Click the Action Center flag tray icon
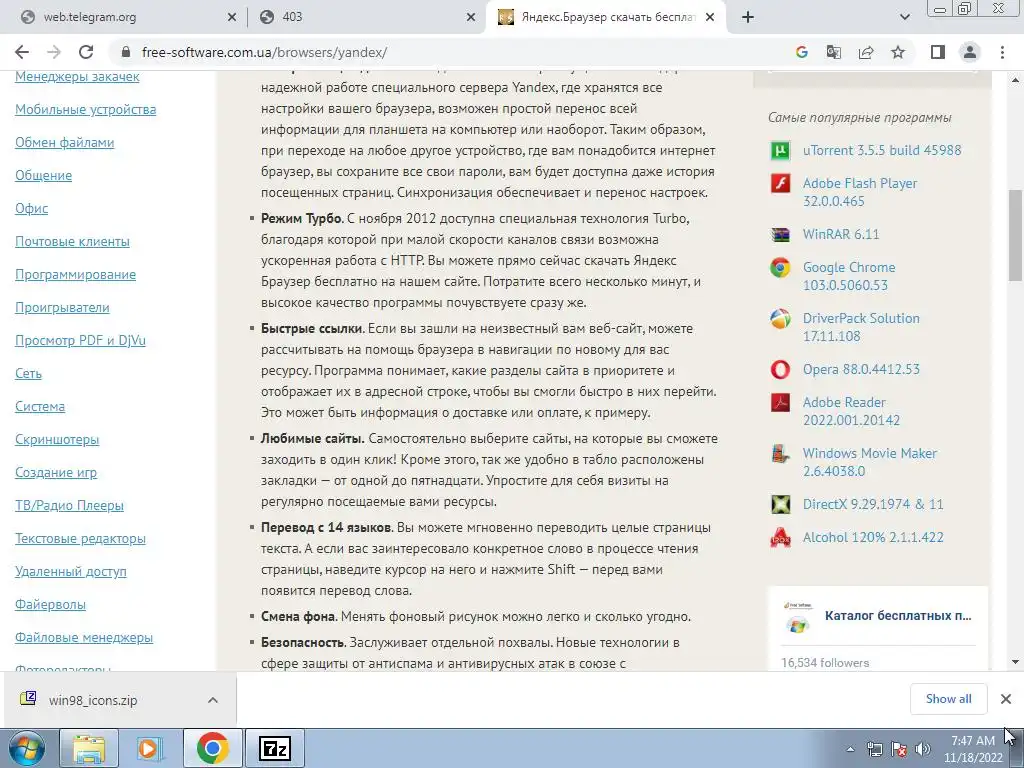1024x768 pixels. (x=899, y=749)
